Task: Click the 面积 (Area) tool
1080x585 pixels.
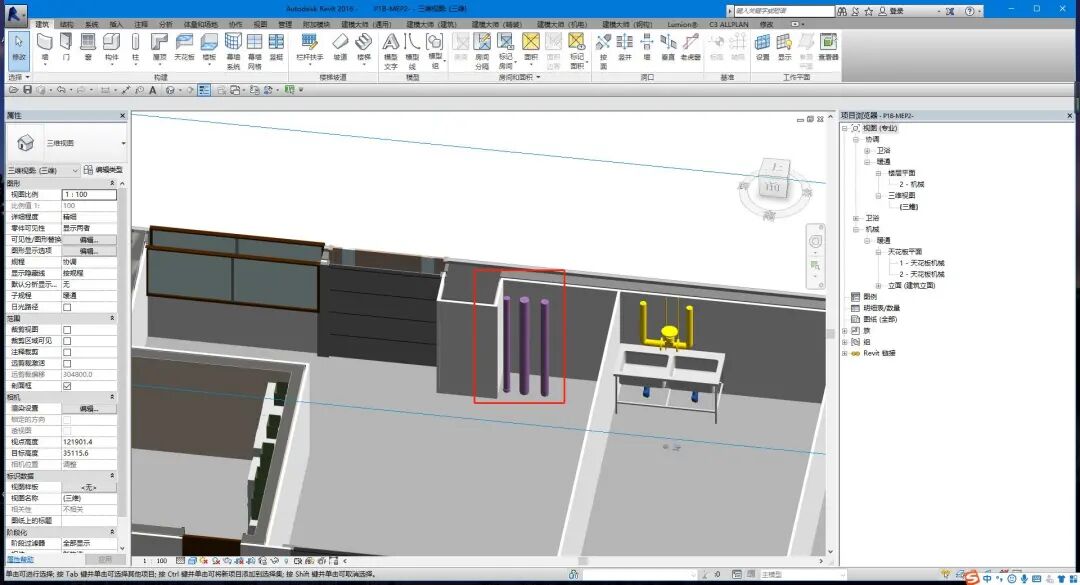Action: [530, 47]
